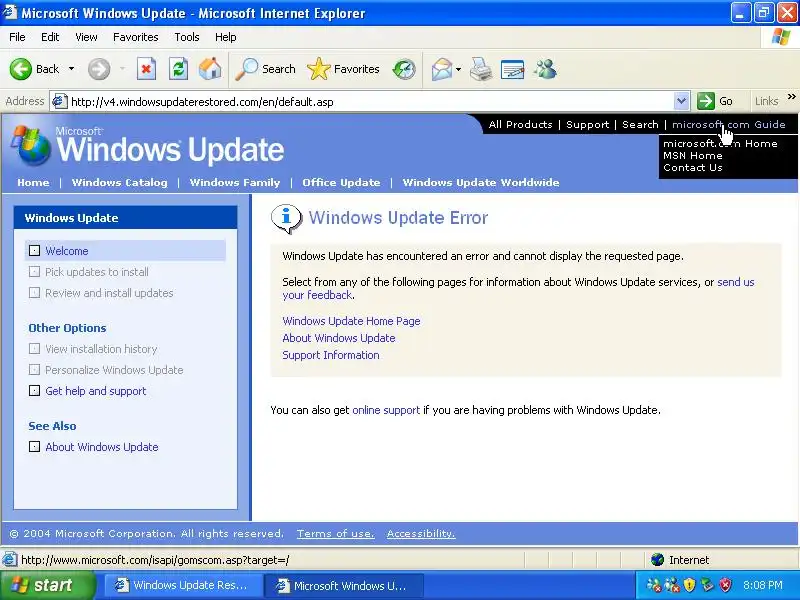Click yellow shield icon in system tray
The image size is (800, 600).
pyautogui.click(x=689, y=585)
